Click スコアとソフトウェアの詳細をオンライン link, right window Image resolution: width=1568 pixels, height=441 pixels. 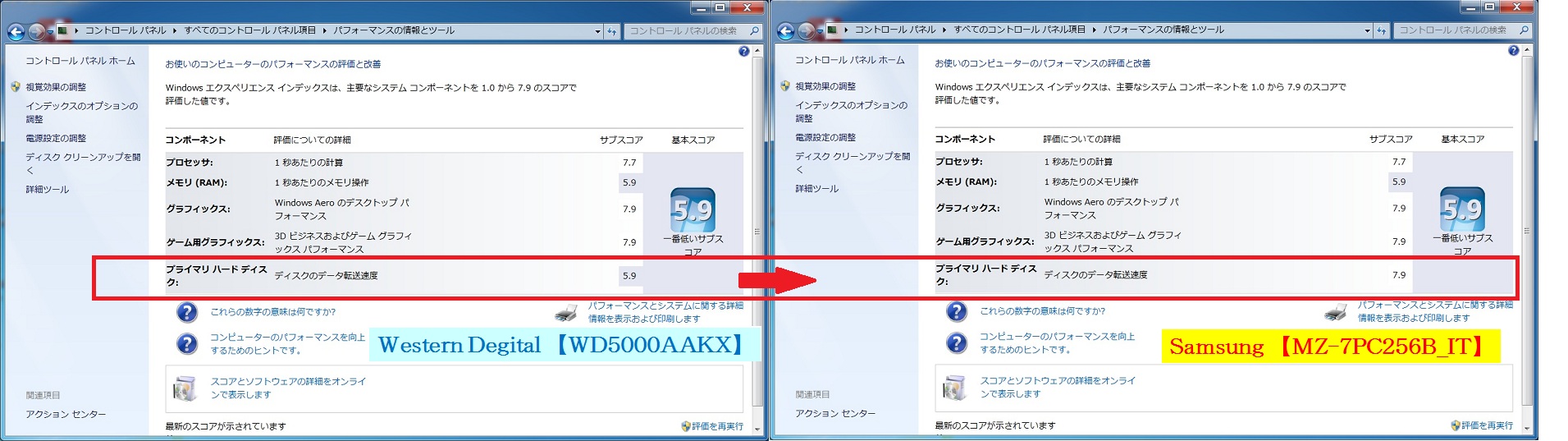[1058, 387]
